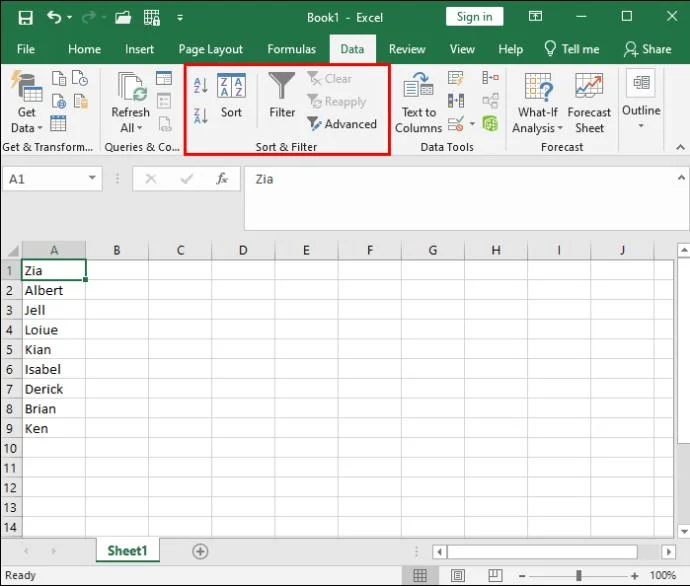Screen dimensions: 690x586
Task: Click the Manage Data Model green icon
Action: point(490,124)
